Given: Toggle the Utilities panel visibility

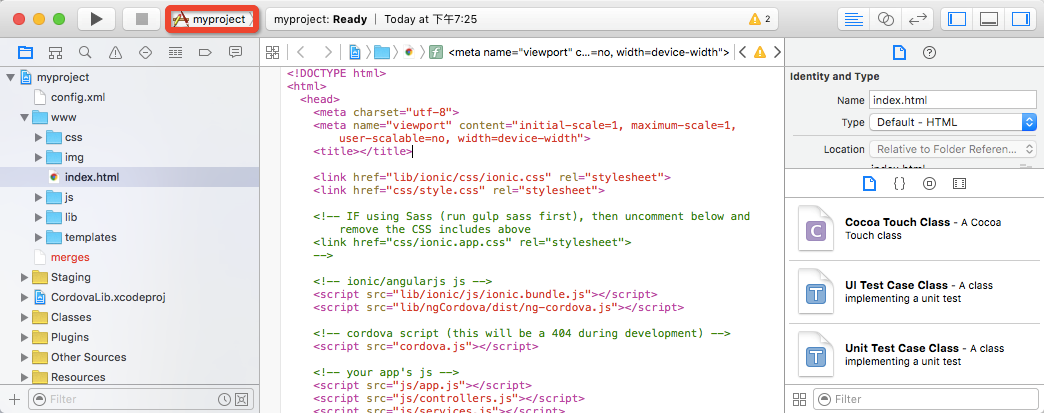Looking at the screenshot, I should [1021, 19].
